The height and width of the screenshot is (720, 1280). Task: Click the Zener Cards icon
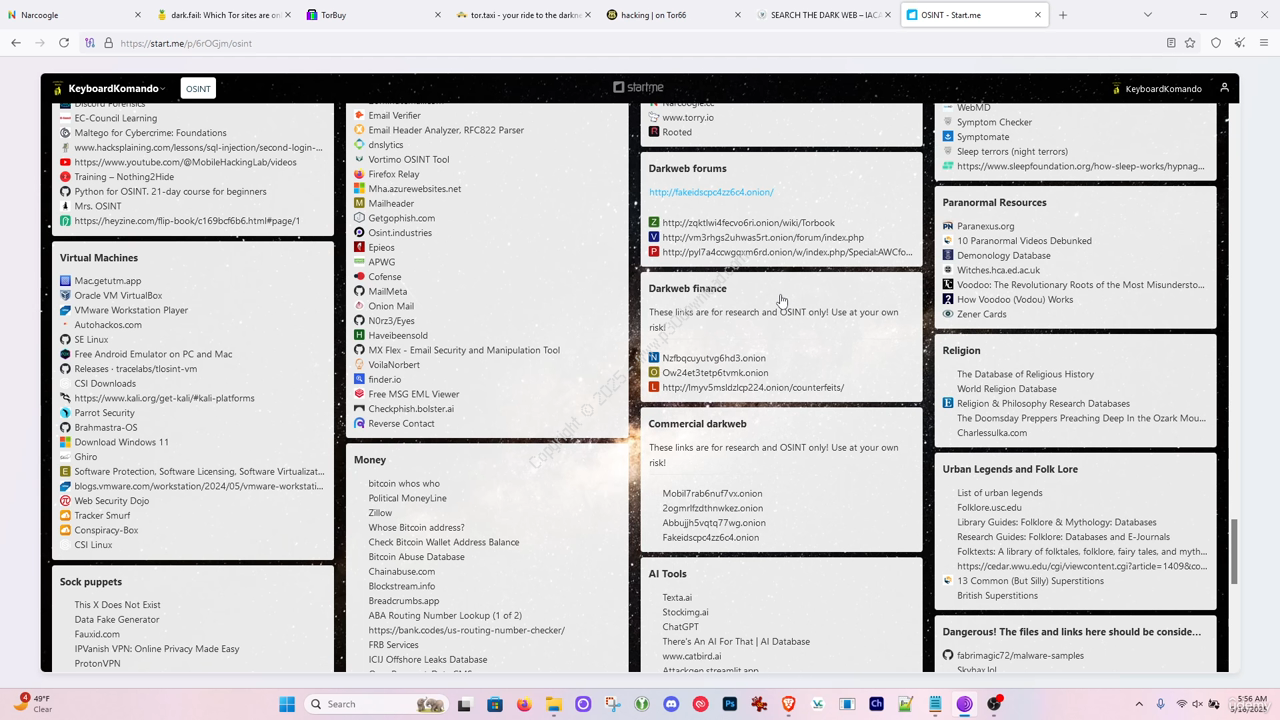point(948,314)
